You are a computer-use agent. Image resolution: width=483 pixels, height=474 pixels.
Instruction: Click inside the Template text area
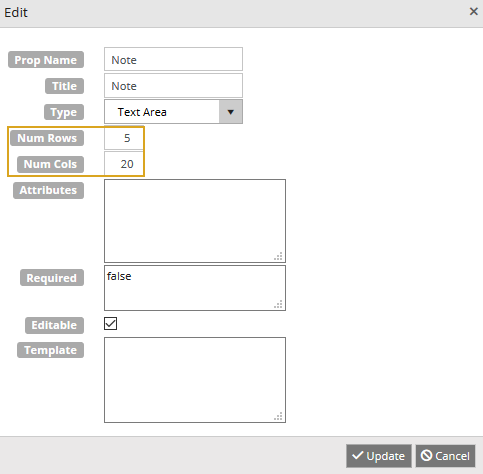coord(195,380)
